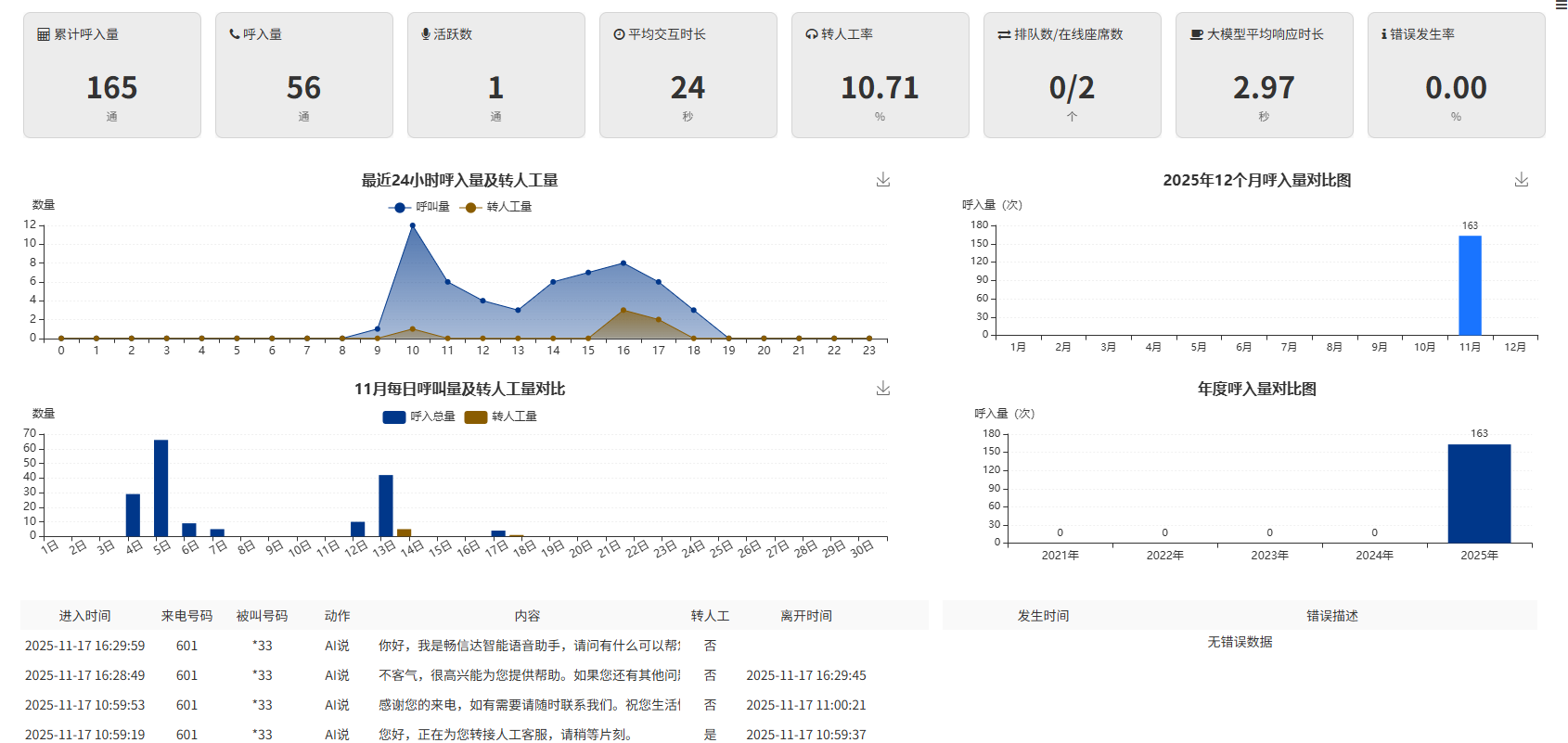The image size is (1568, 743).
Task: Click the 进入时间 column header
Action: (84, 616)
